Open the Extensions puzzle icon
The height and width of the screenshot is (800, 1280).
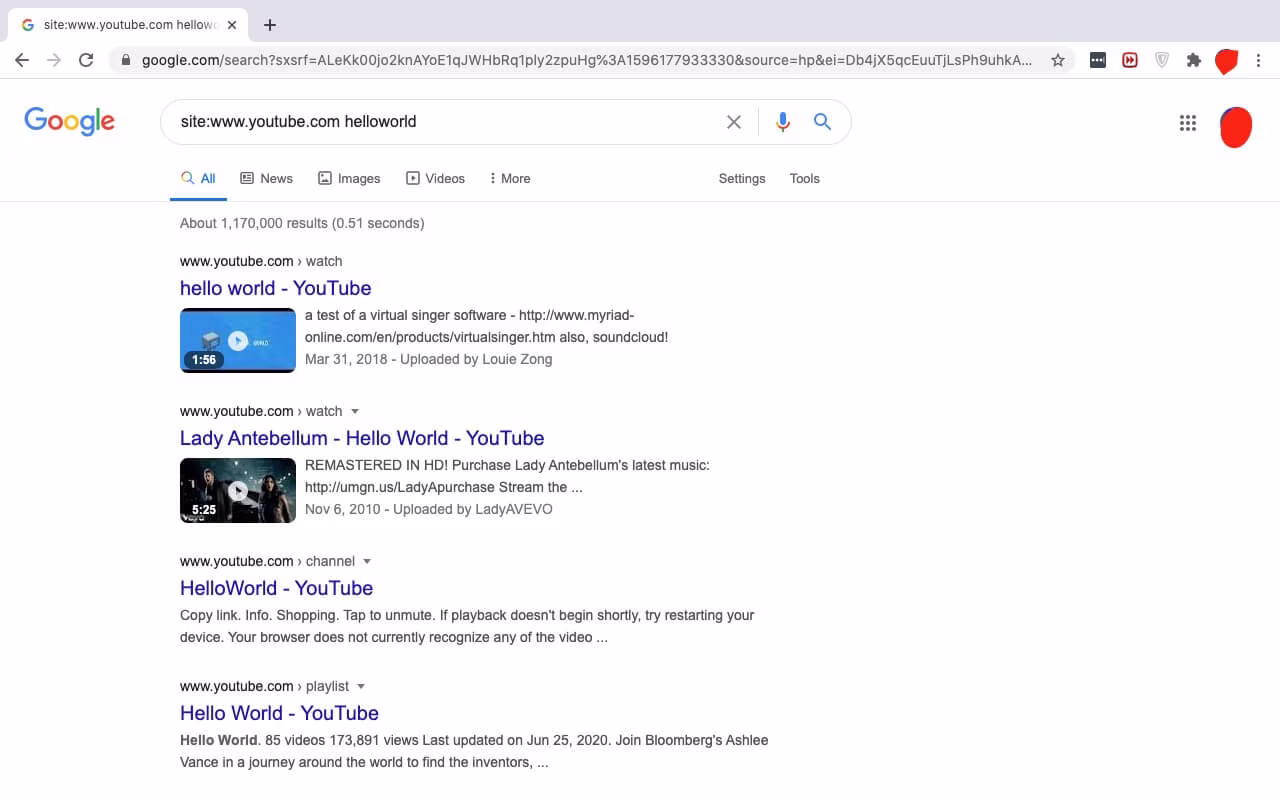pyautogui.click(x=1193, y=60)
